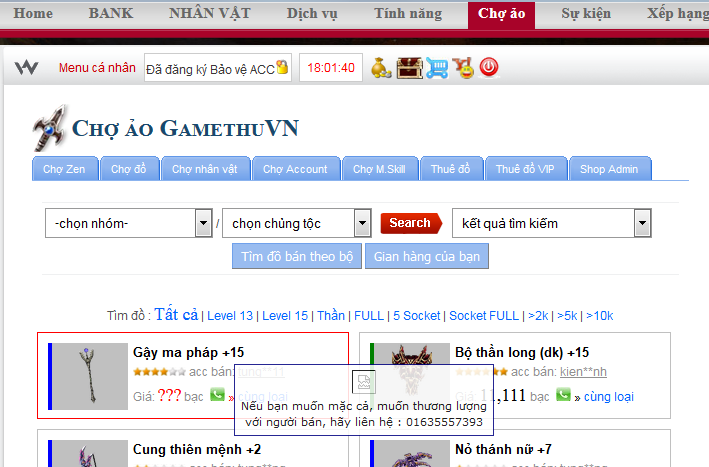Click the Gậy ma pháp star rating
709x467 pixels.
[x=159, y=372]
